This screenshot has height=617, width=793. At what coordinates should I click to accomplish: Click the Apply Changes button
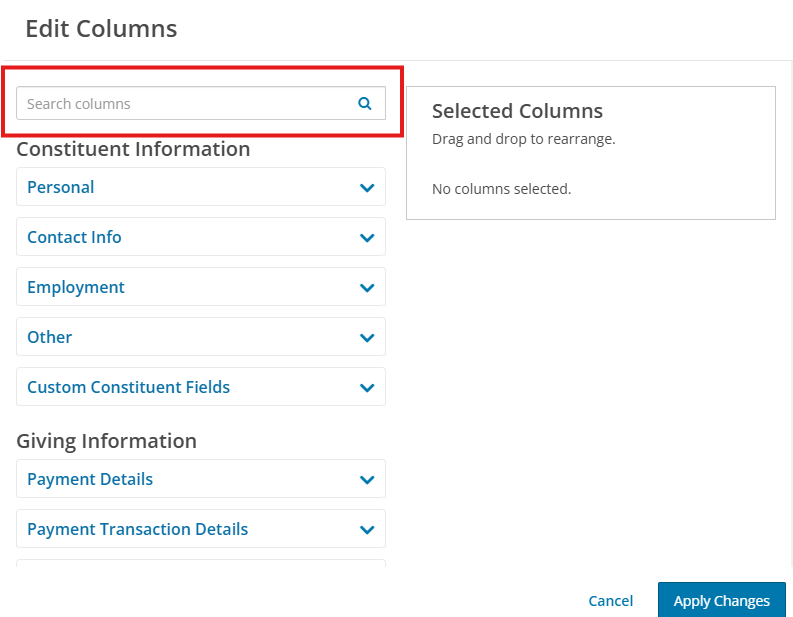pyautogui.click(x=722, y=600)
